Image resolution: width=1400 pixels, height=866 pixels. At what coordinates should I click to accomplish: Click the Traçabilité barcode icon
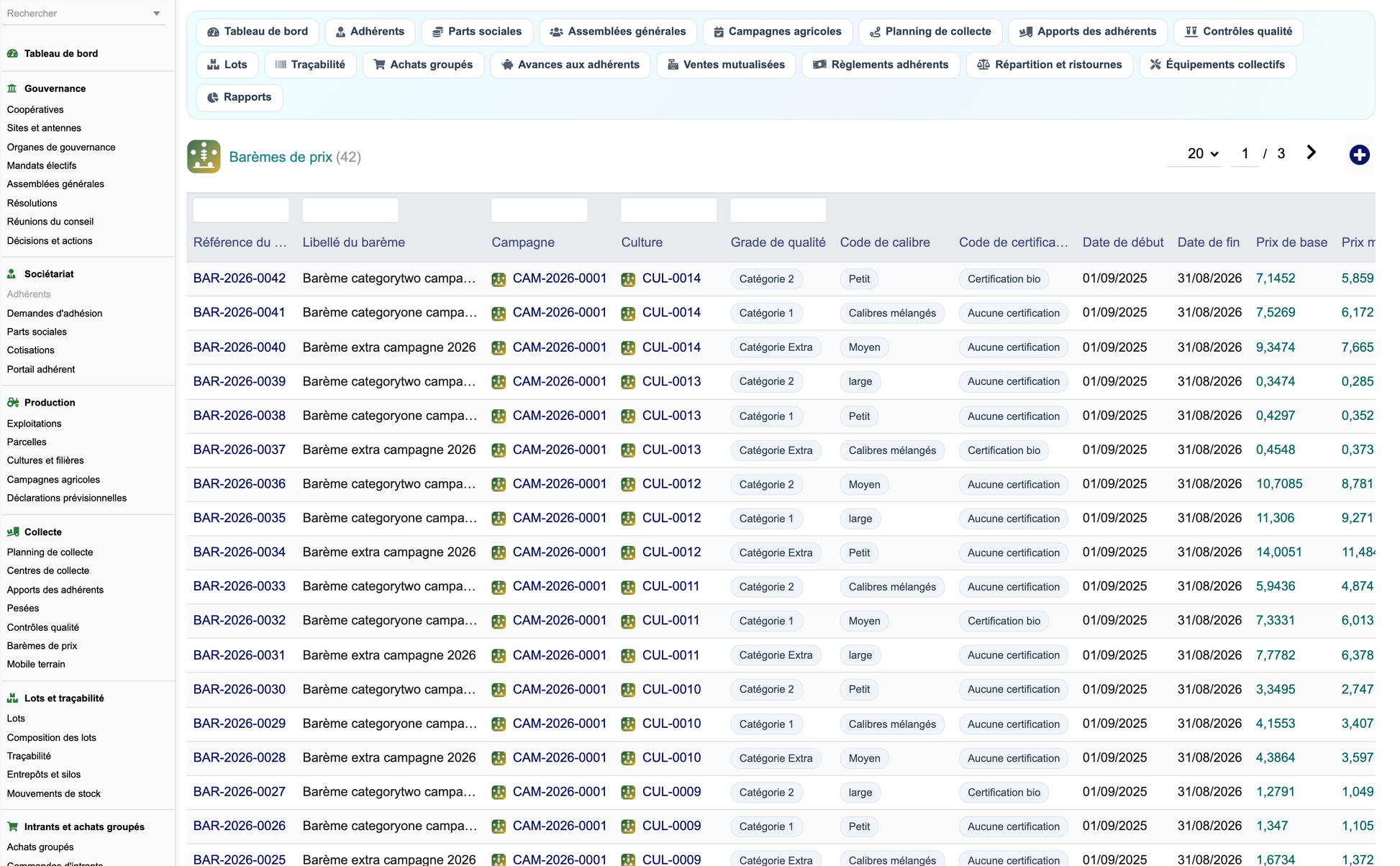pyautogui.click(x=281, y=65)
